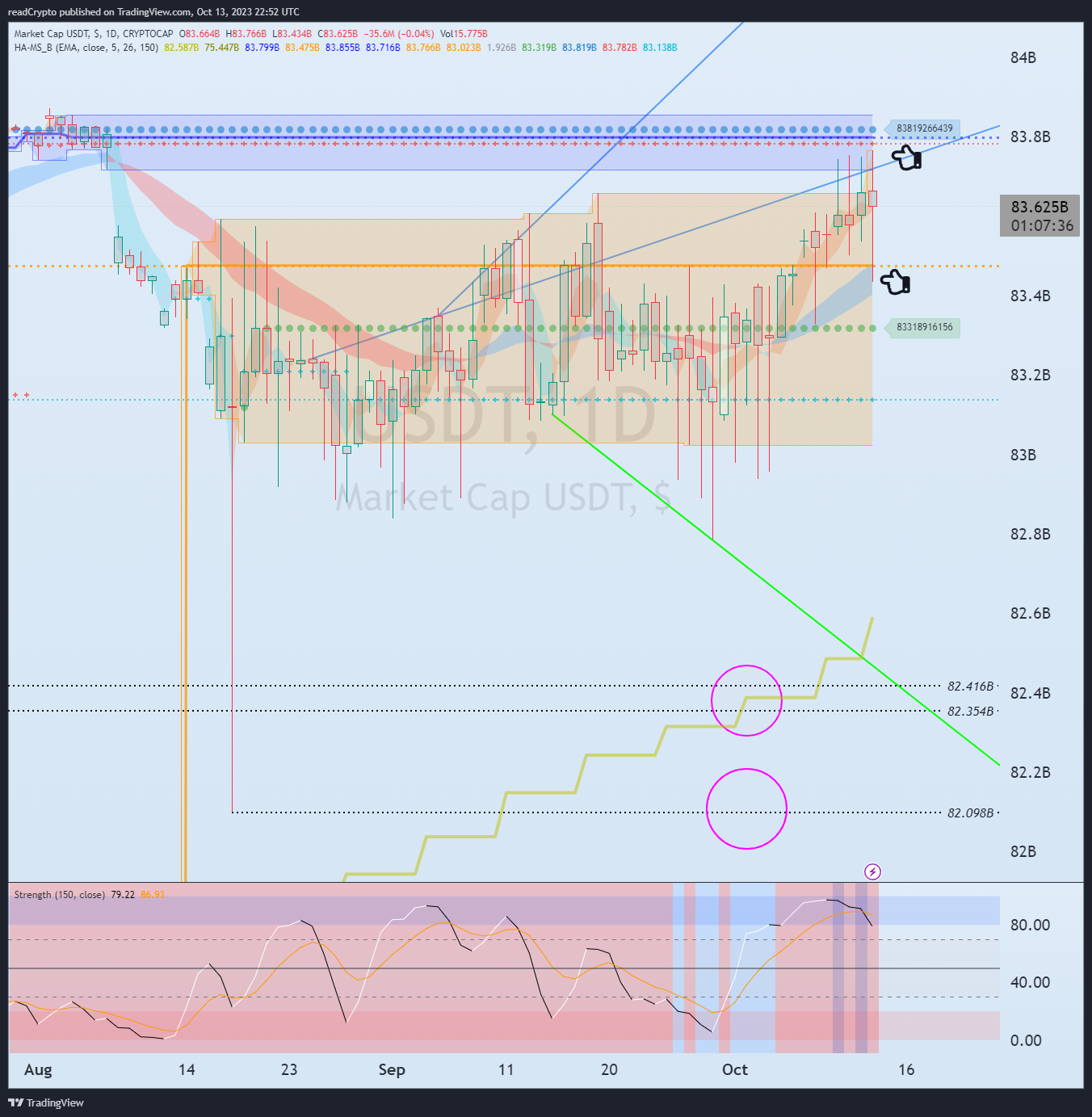Click the cyan HA-MS_B value 83.138B
This screenshot has height=1117, width=1092.
pos(660,48)
